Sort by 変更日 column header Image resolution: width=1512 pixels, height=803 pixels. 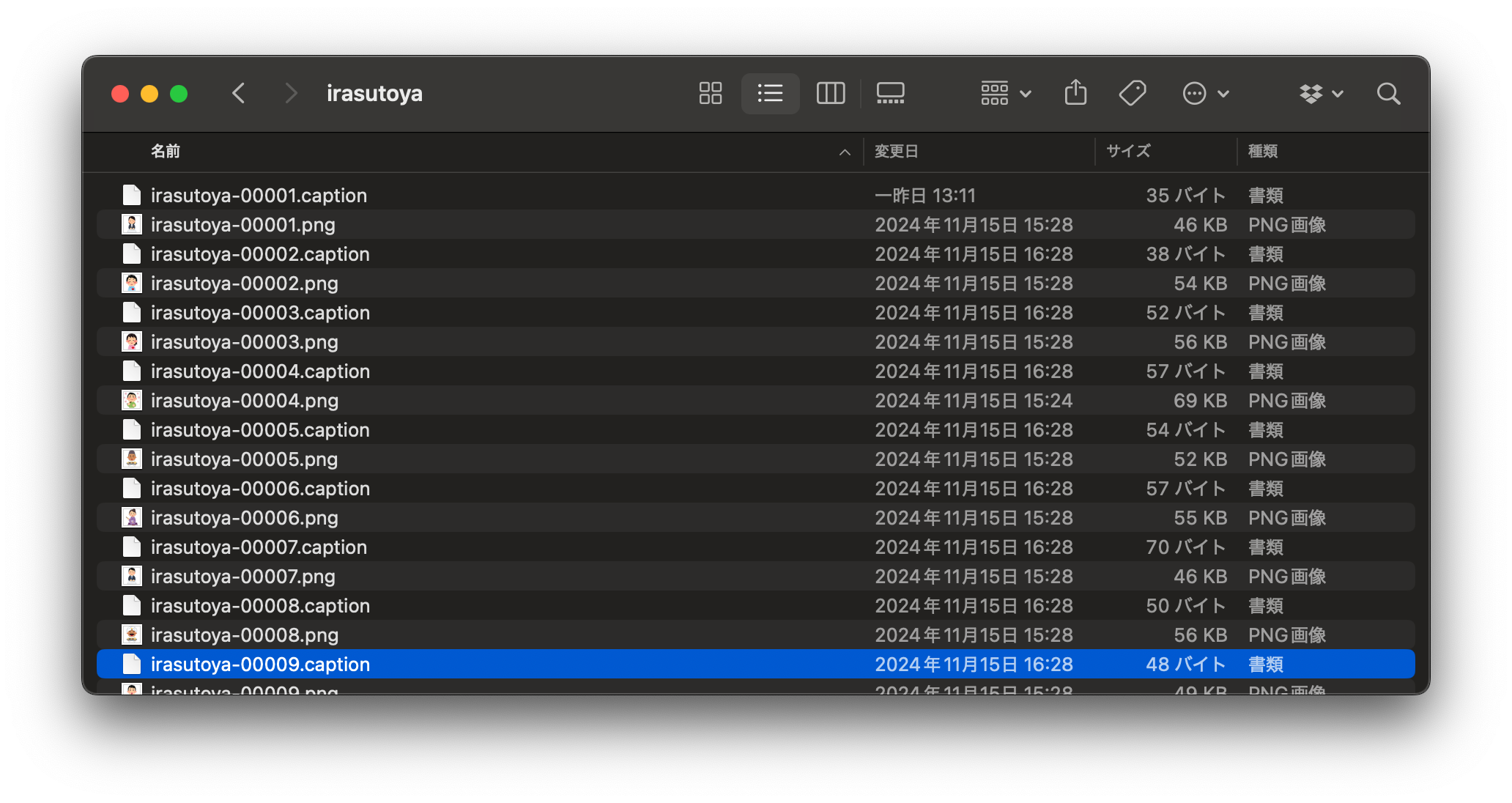point(896,152)
